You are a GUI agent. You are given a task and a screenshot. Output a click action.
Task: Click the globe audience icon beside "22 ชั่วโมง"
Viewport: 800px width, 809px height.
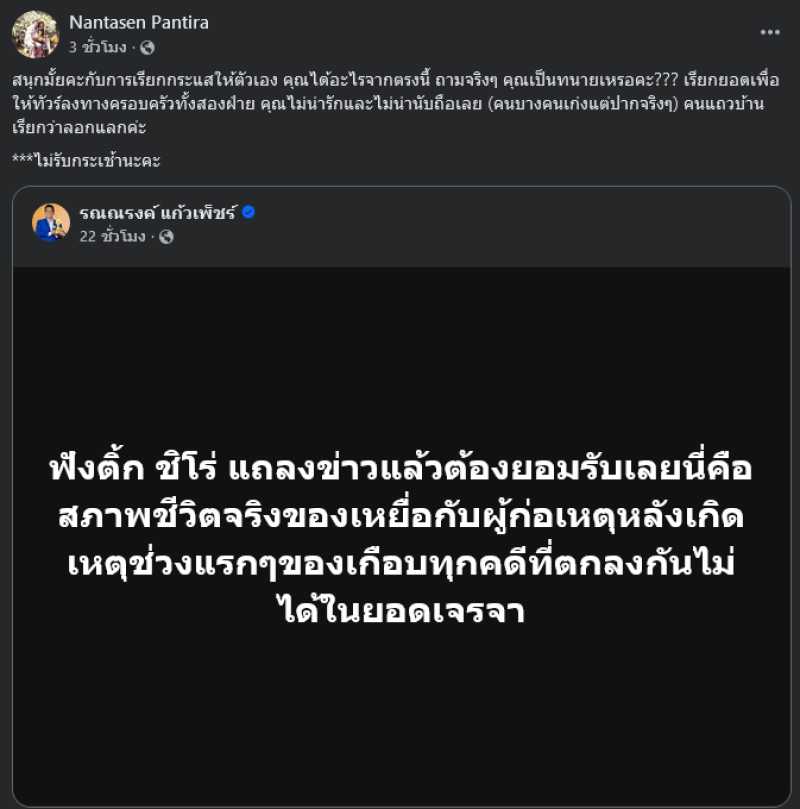pyautogui.click(x=166, y=237)
